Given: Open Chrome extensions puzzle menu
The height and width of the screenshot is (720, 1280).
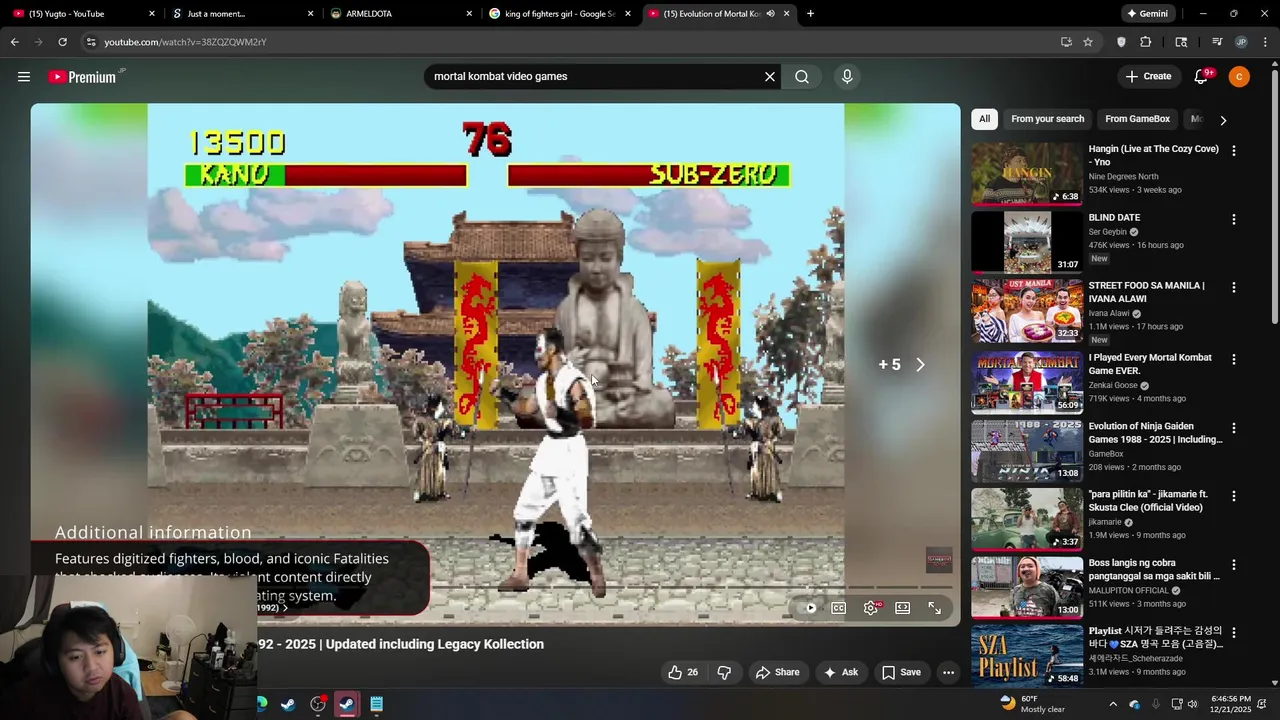Looking at the screenshot, I should click(1146, 42).
